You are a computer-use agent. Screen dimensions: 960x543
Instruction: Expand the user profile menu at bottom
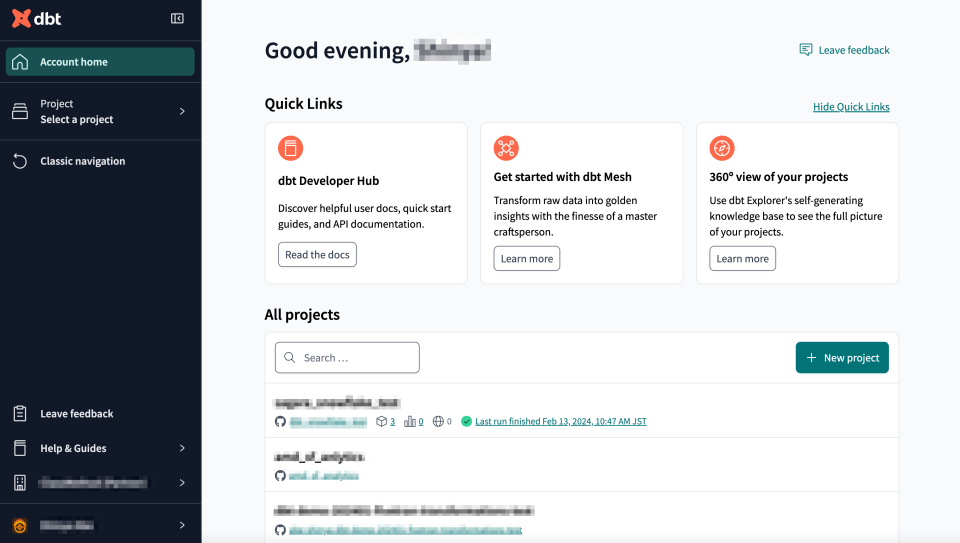click(100, 525)
